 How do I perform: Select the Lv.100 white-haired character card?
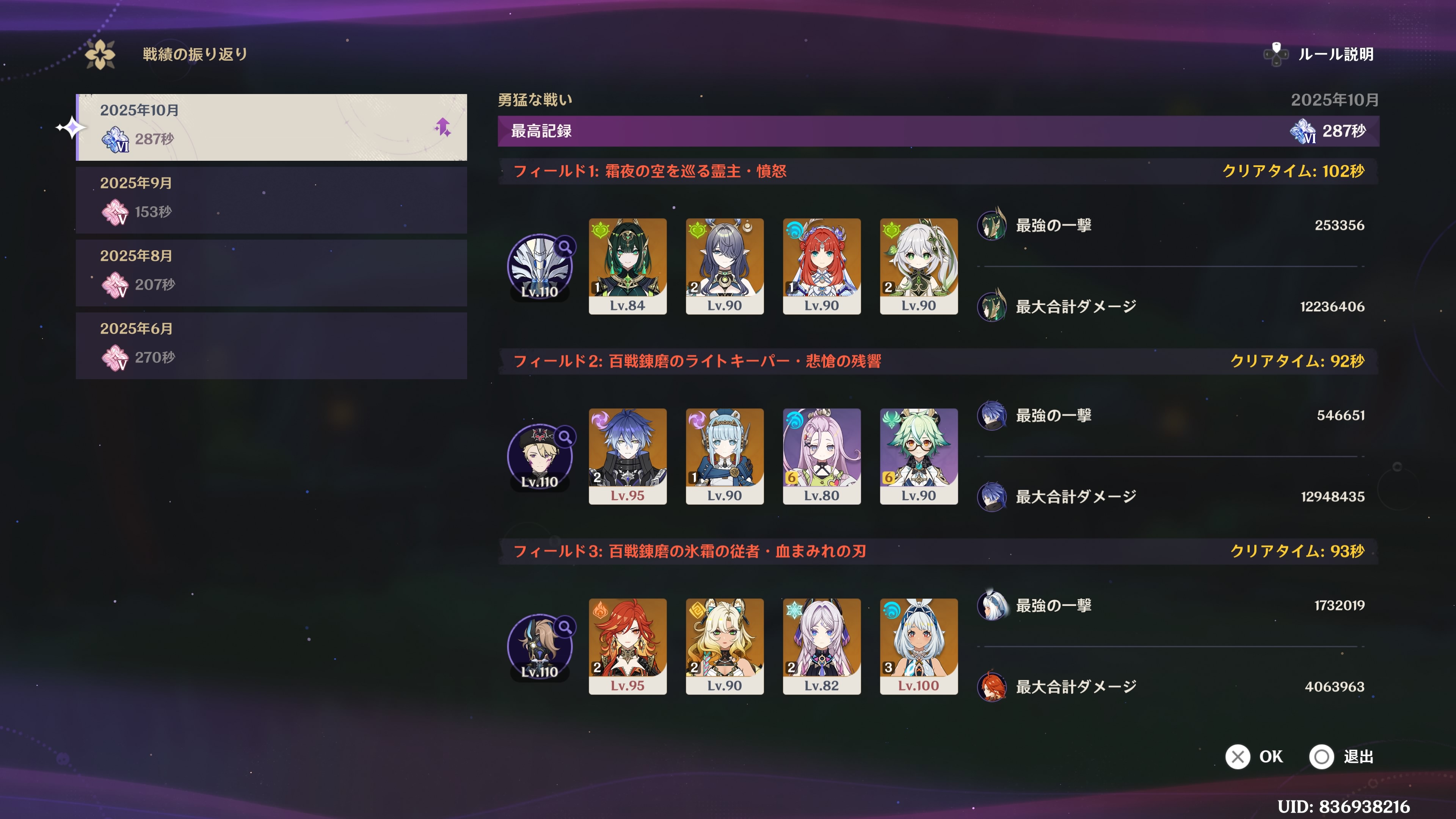pos(918,646)
